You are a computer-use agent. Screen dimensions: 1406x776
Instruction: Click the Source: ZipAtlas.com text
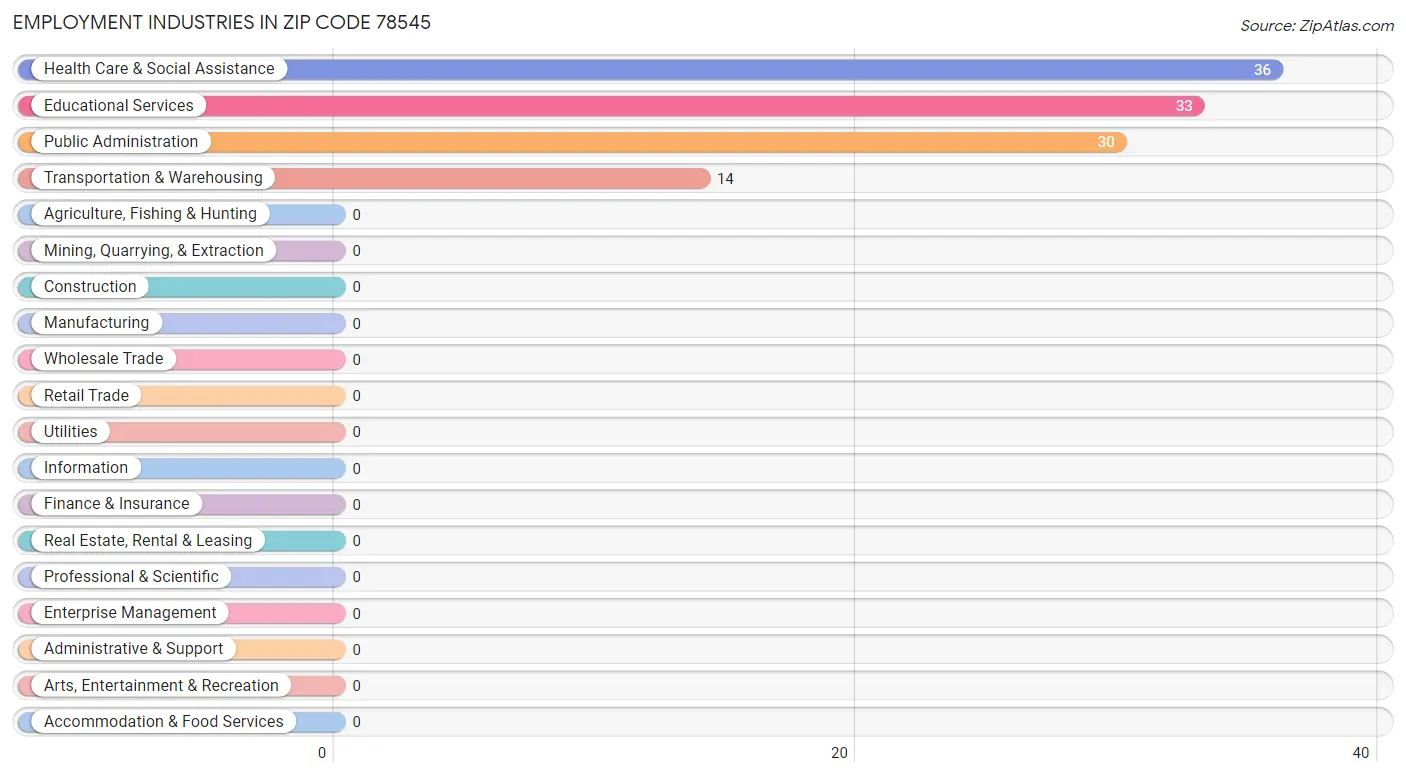(x=1317, y=26)
